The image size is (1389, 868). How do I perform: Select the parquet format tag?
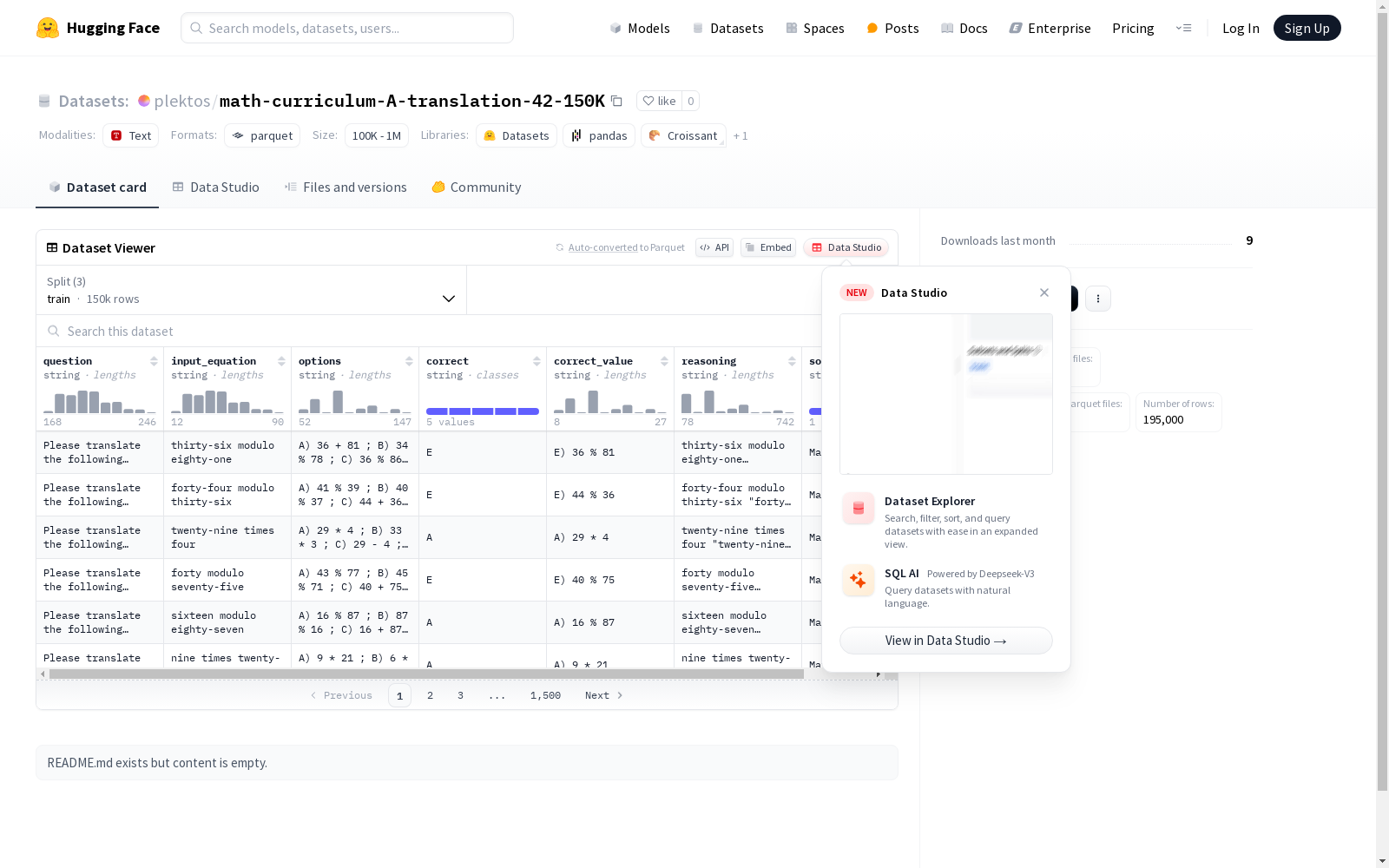[x=262, y=135]
